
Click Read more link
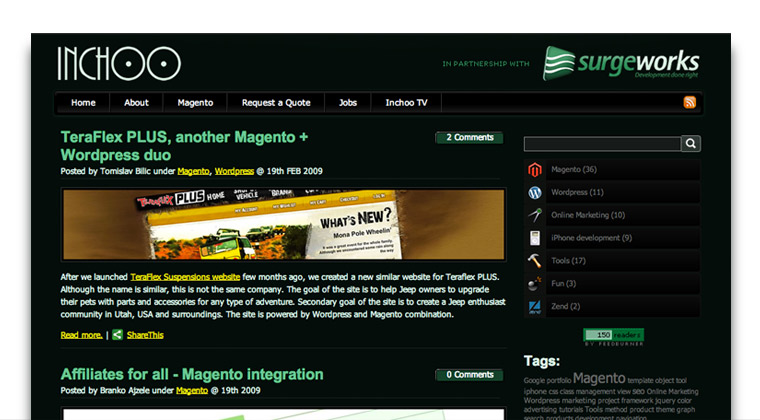81,335
